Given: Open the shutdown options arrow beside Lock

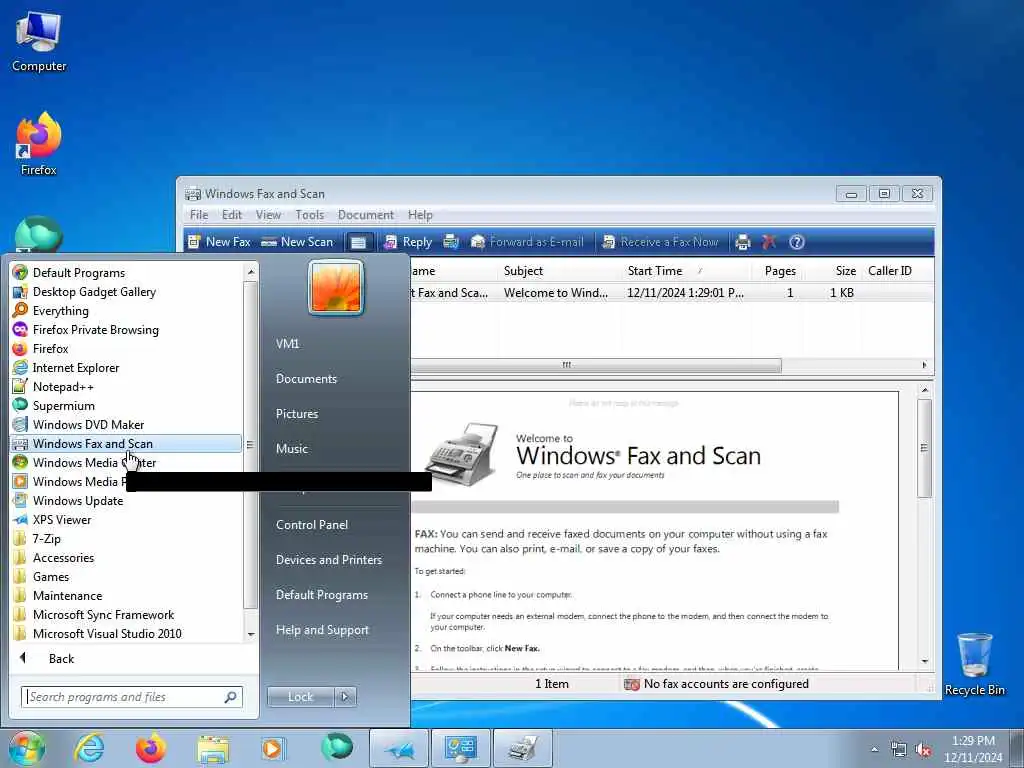Looking at the screenshot, I should click(345, 697).
